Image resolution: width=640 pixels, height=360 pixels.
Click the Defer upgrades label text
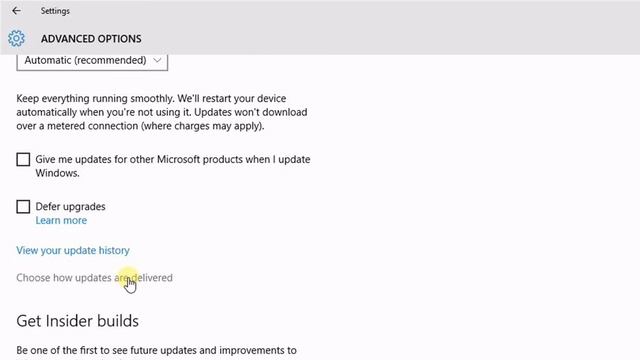tap(70, 207)
